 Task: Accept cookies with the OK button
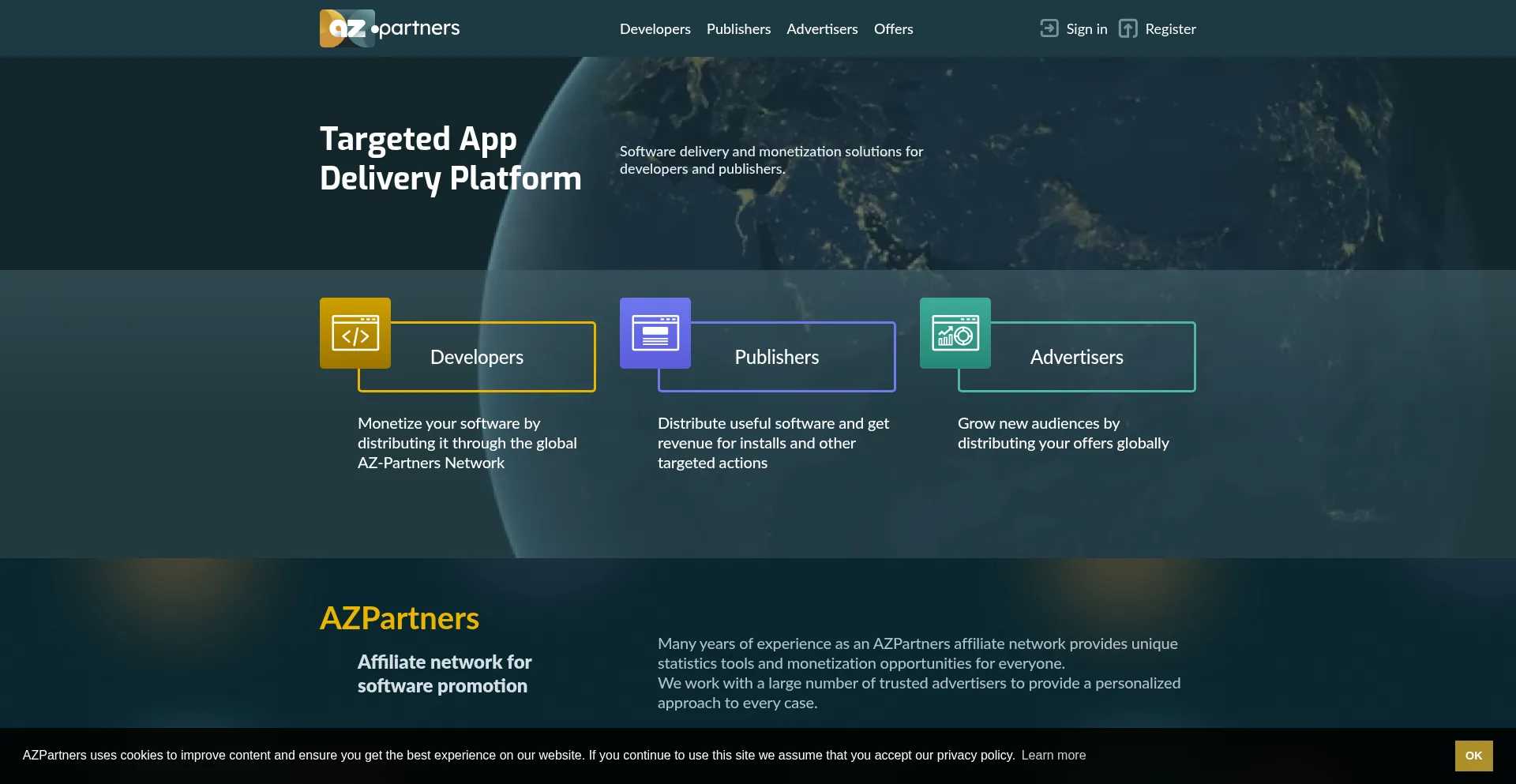[x=1473, y=756]
